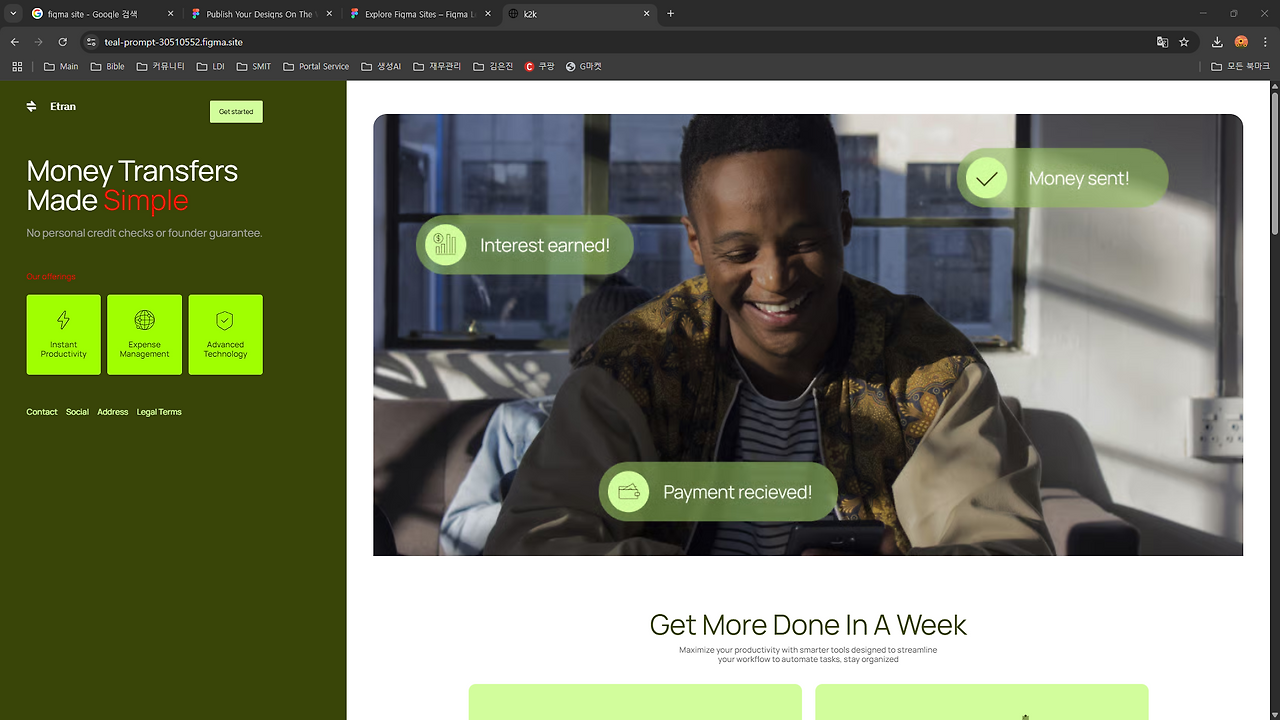Open the apps grid in bookmarks bar

point(17,67)
